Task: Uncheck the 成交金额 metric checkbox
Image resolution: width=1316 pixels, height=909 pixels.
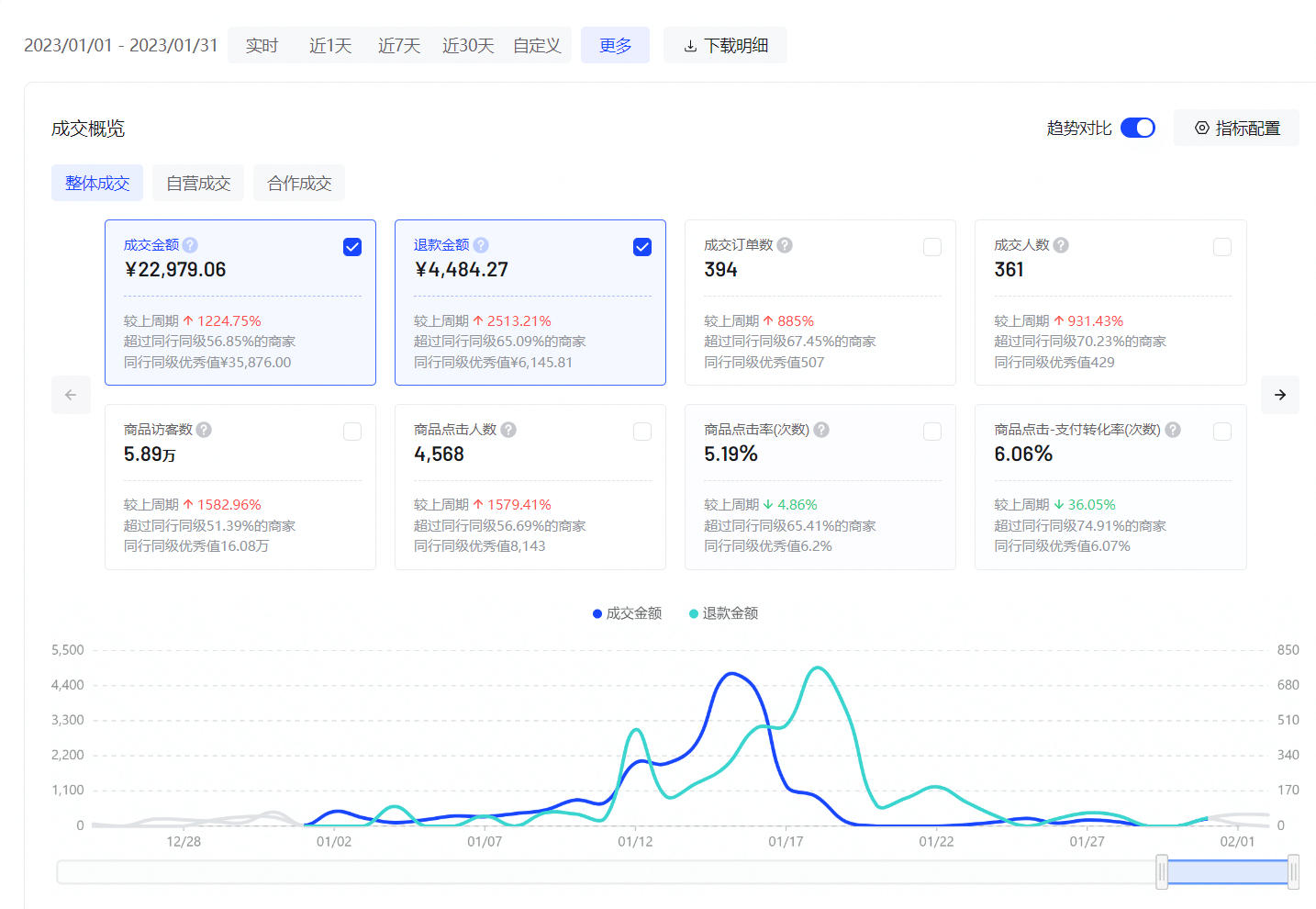Action: (x=352, y=247)
